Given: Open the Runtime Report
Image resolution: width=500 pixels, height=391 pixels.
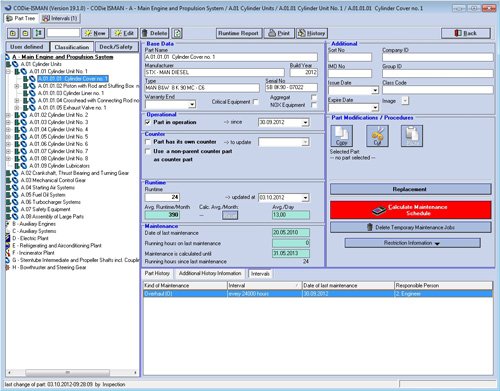Looking at the screenshot, I should pyautogui.click(x=238, y=33).
